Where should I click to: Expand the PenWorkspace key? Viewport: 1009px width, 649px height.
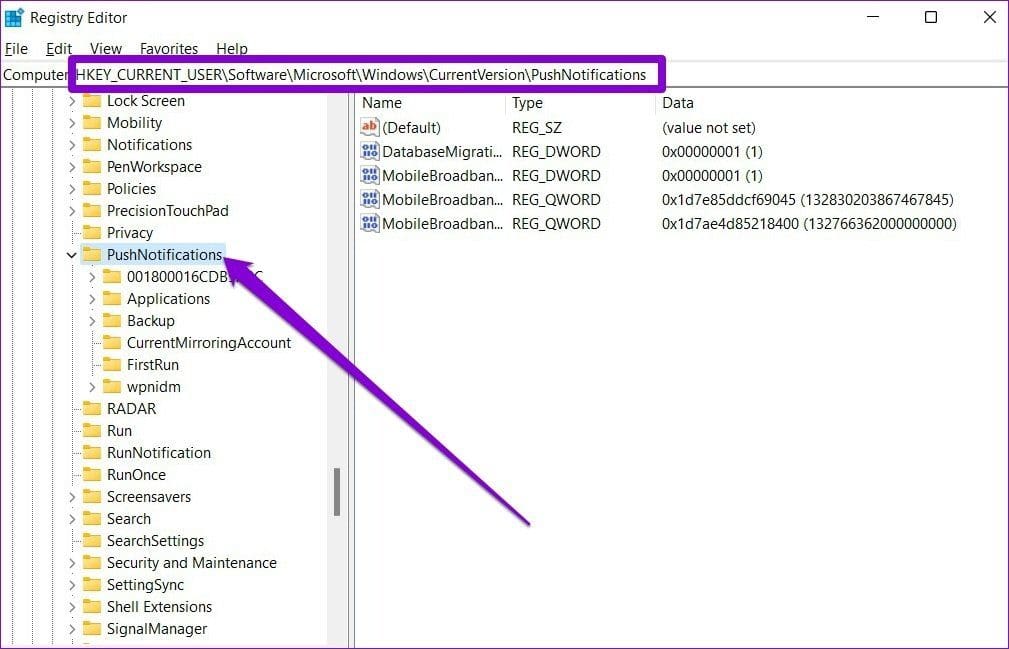(x=72, y=167)
